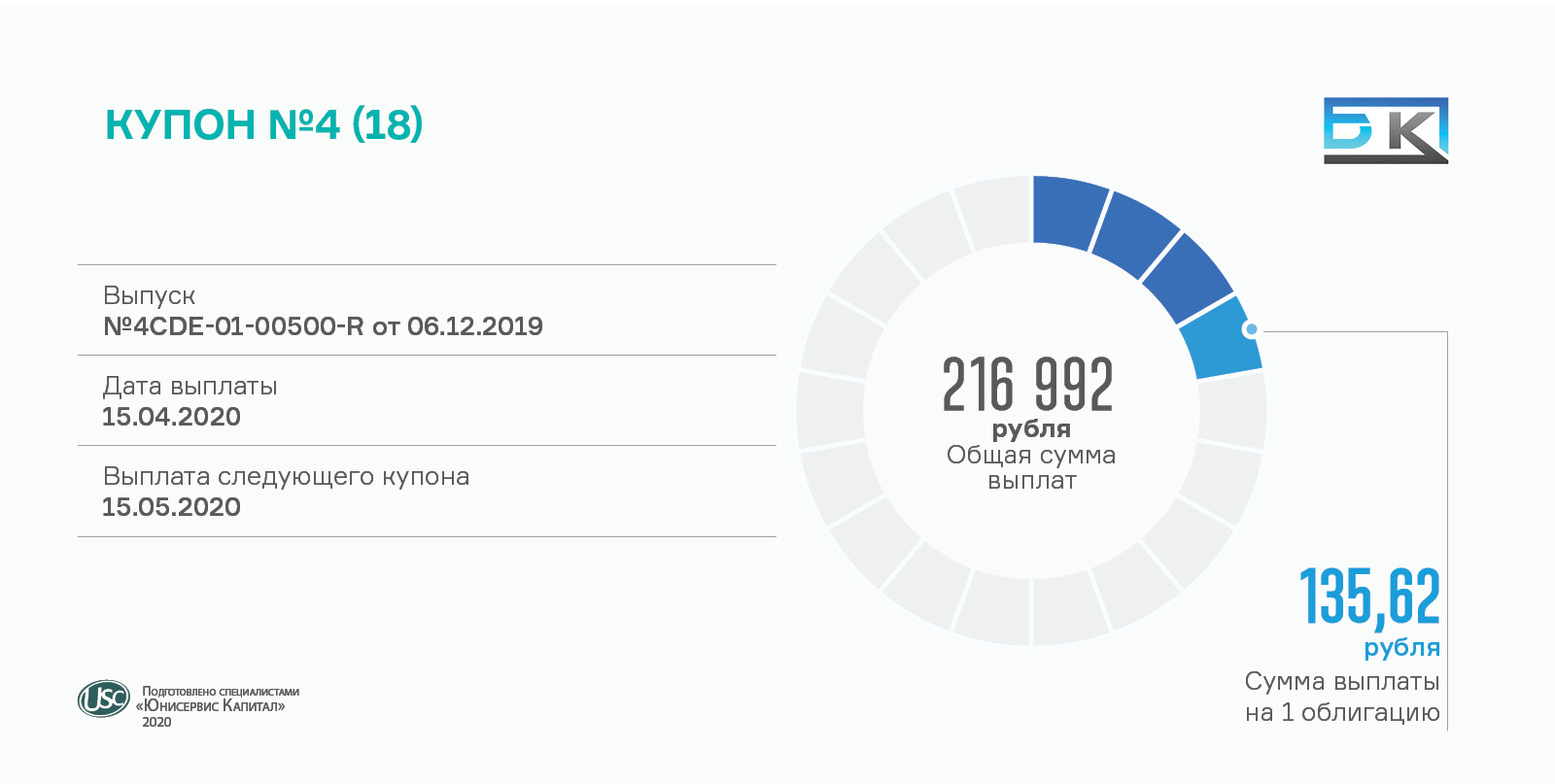Click the BK company logo
This screenshot has height=784, width=1555.
(1385, 130)
